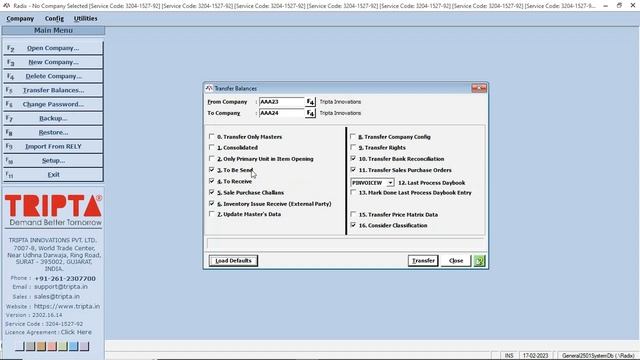
Task: Toggle Transfer Only Masters checkbox
Action: 211,136
